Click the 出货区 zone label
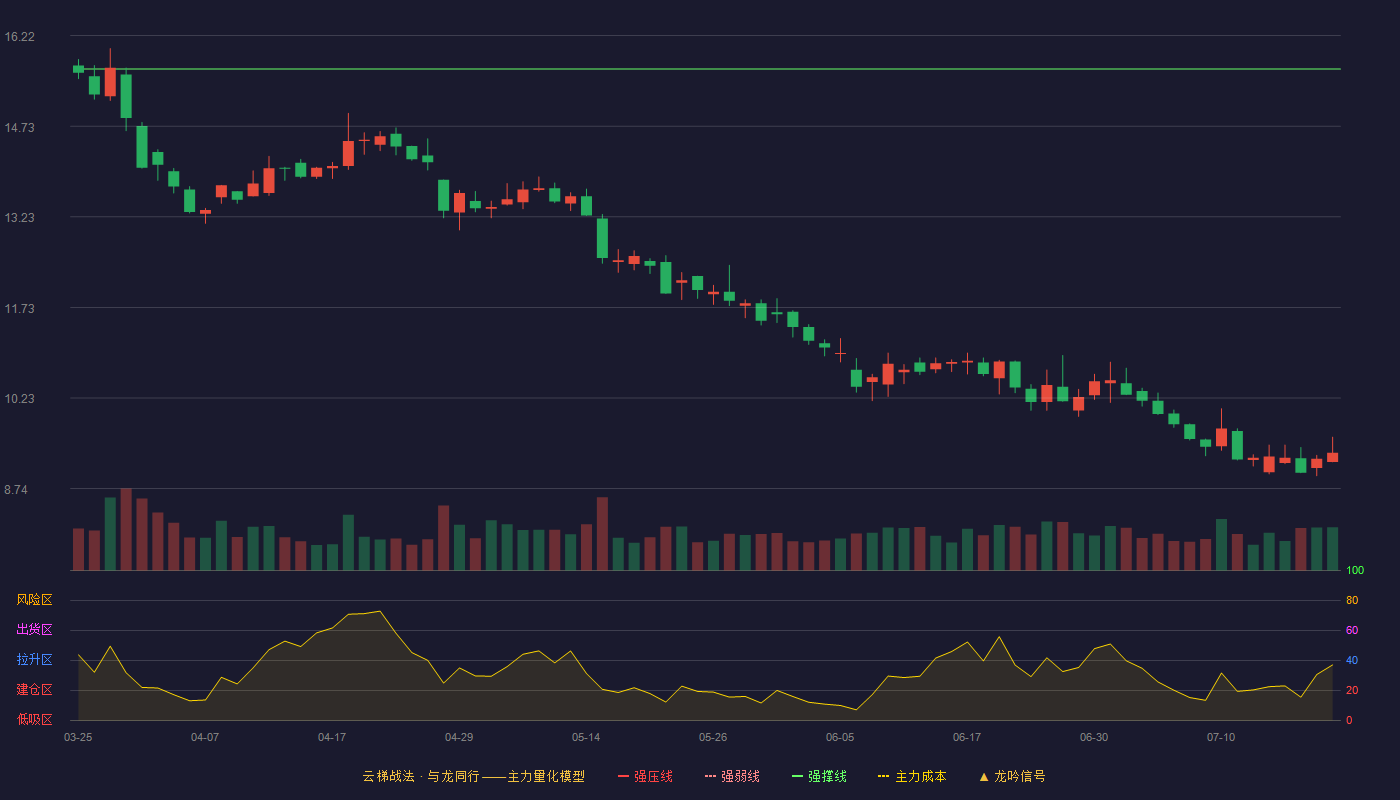1400x800 pixels. pyautogui.click(x=34, y=630)
